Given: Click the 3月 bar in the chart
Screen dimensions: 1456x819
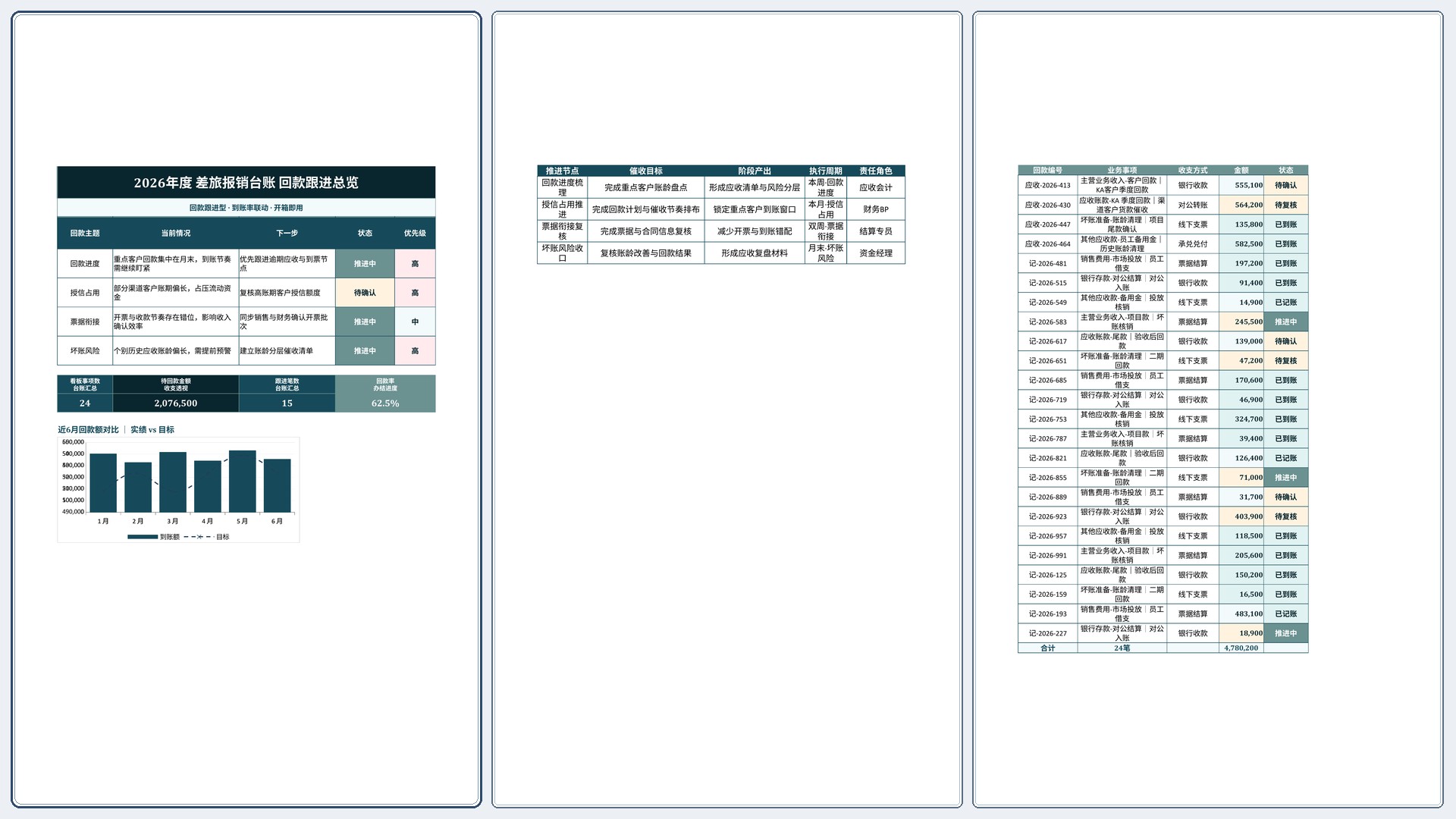Looking at the screenshot, I should pos(173,482).
